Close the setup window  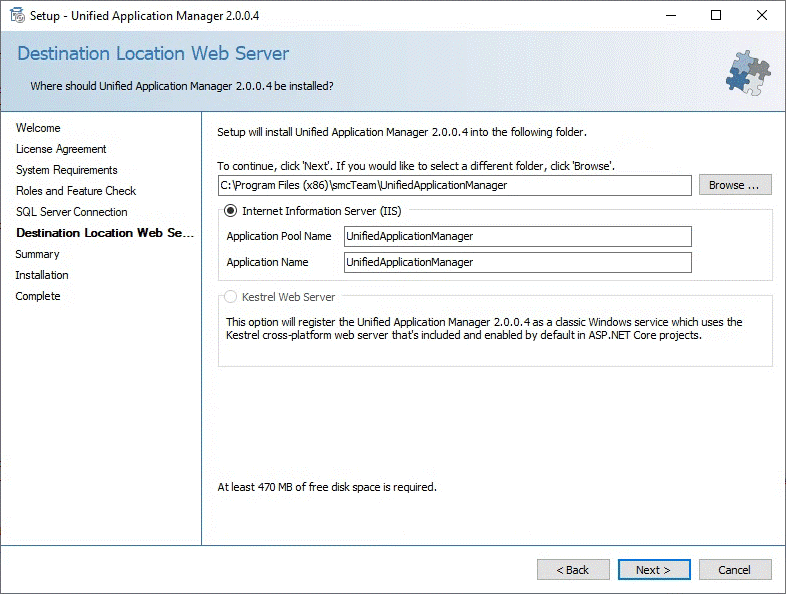[762, 16]
